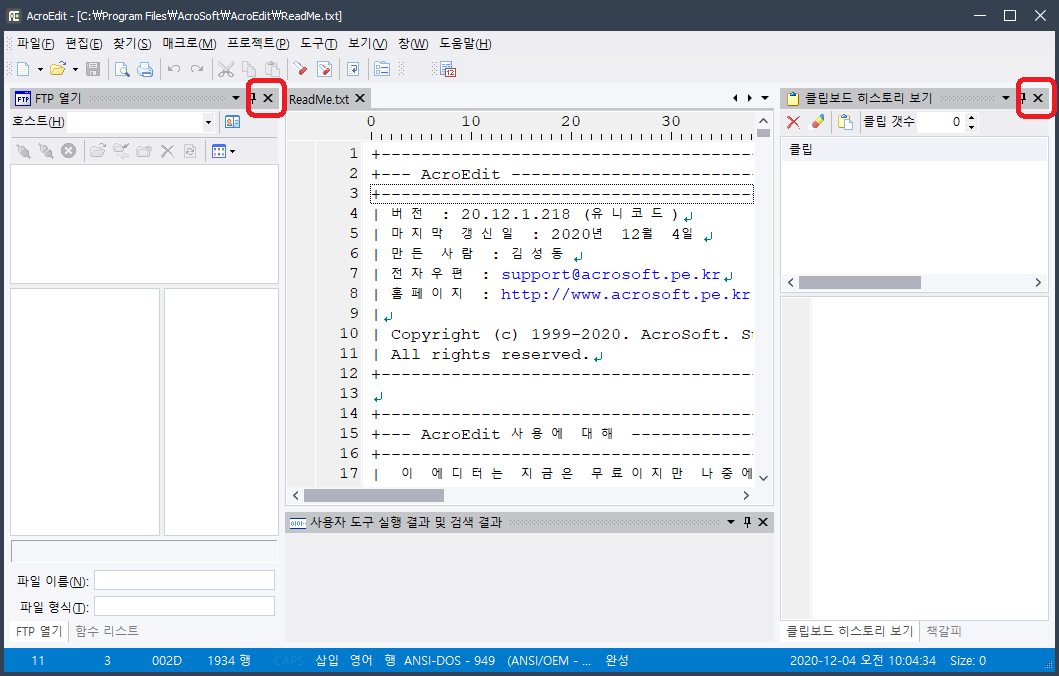1059x676 pixels.
Task: Expand the FTP 열기 panel options arrow
Action: (x=236, y=99)
